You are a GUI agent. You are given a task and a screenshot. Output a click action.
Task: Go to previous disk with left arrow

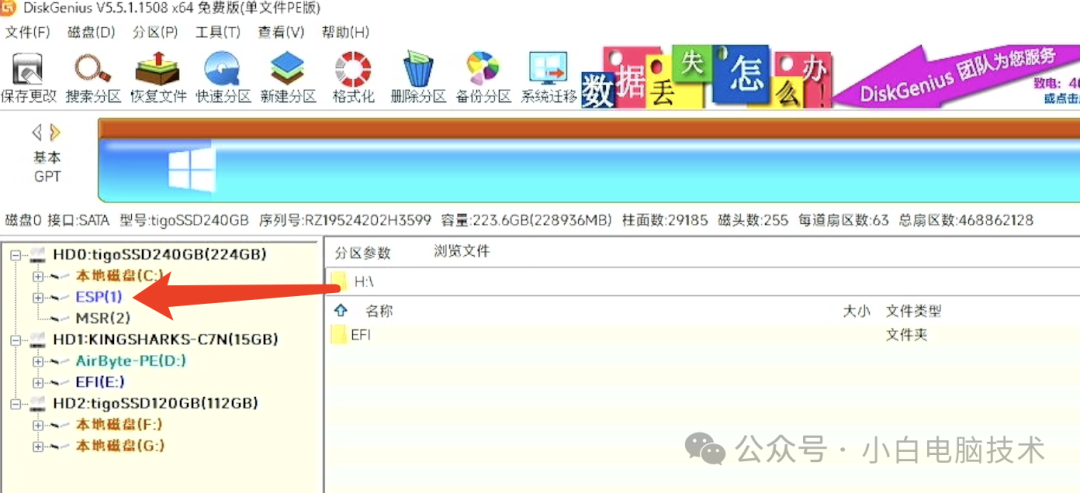[37, 132]
